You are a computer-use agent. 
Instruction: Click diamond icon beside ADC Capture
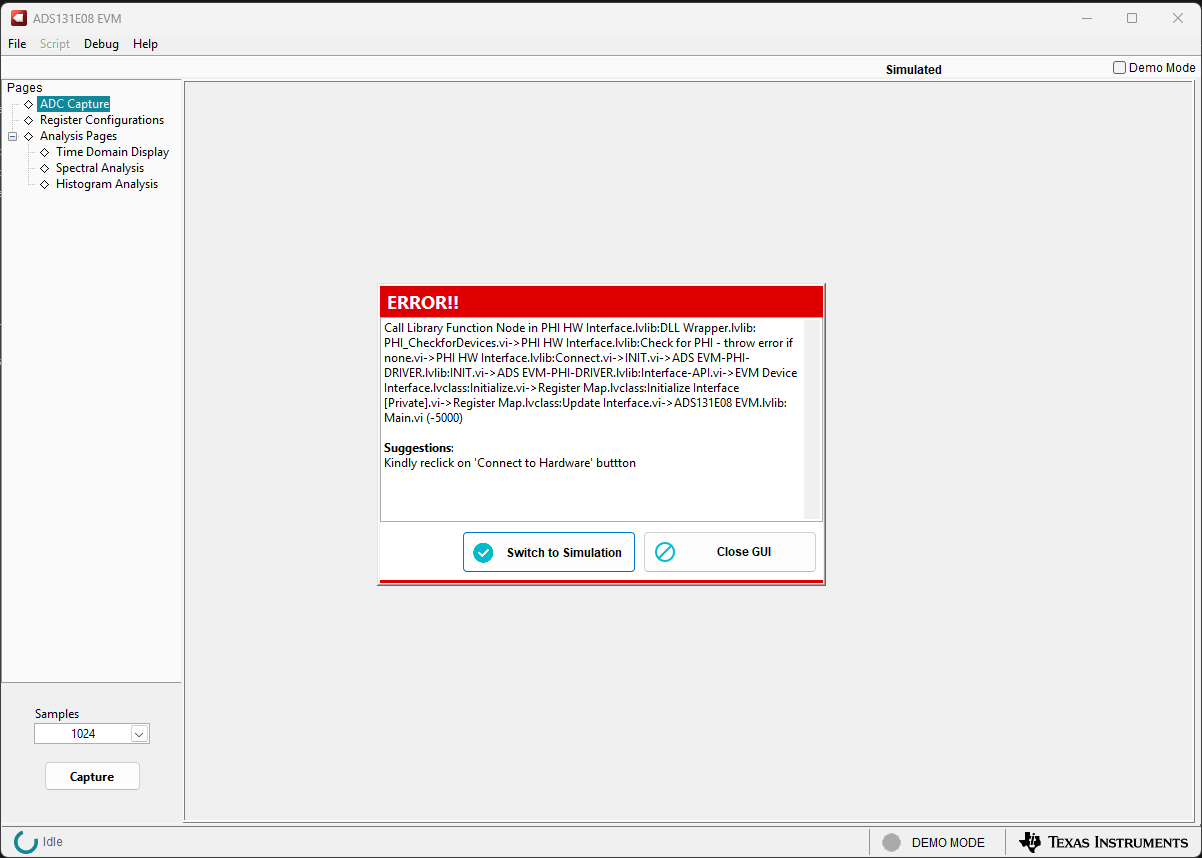[x=28, y=104]
